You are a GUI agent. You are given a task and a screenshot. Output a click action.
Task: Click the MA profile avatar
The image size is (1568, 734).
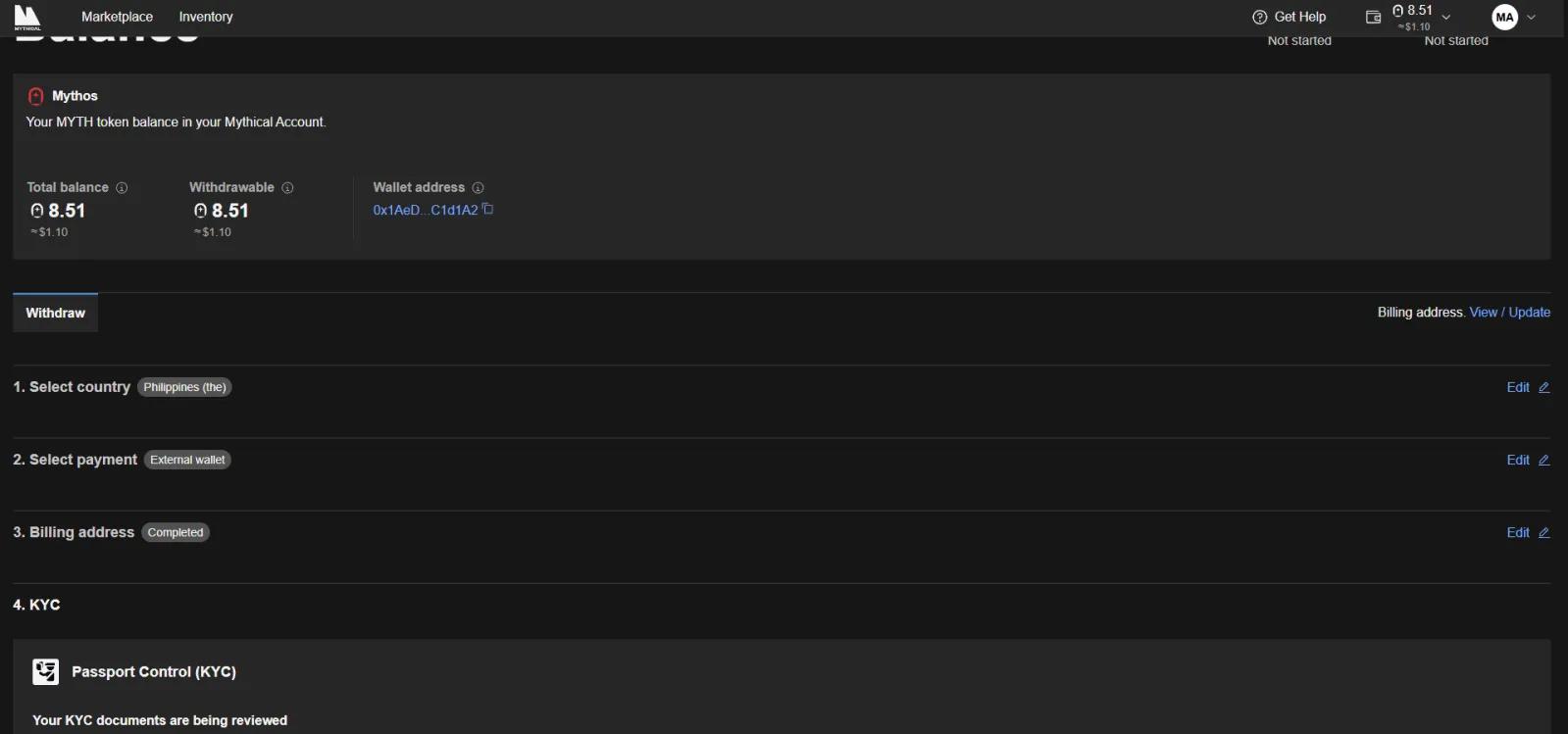click(1504, 17)
